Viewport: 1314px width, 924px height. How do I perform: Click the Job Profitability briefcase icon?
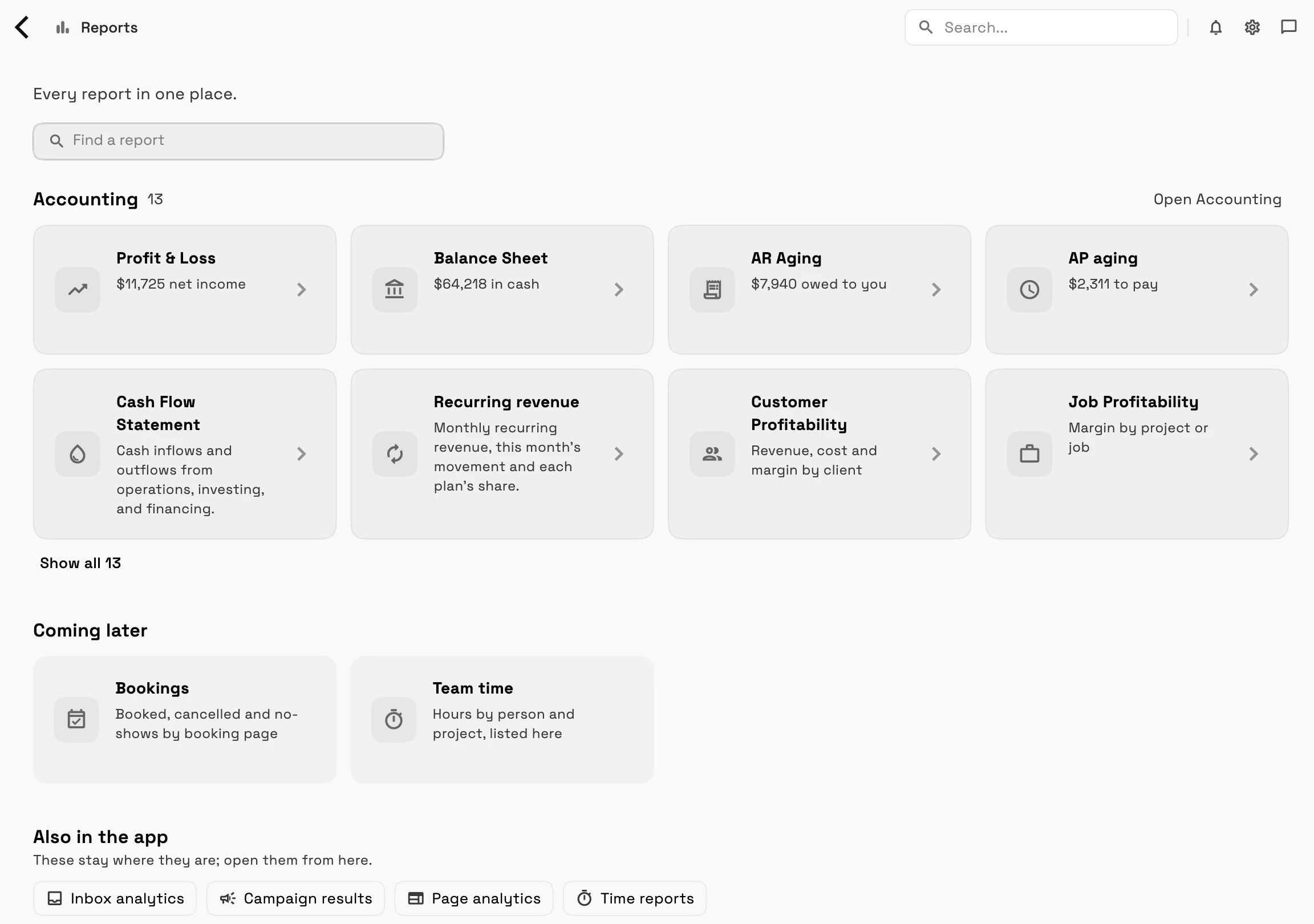click(x=1029, y=454)
